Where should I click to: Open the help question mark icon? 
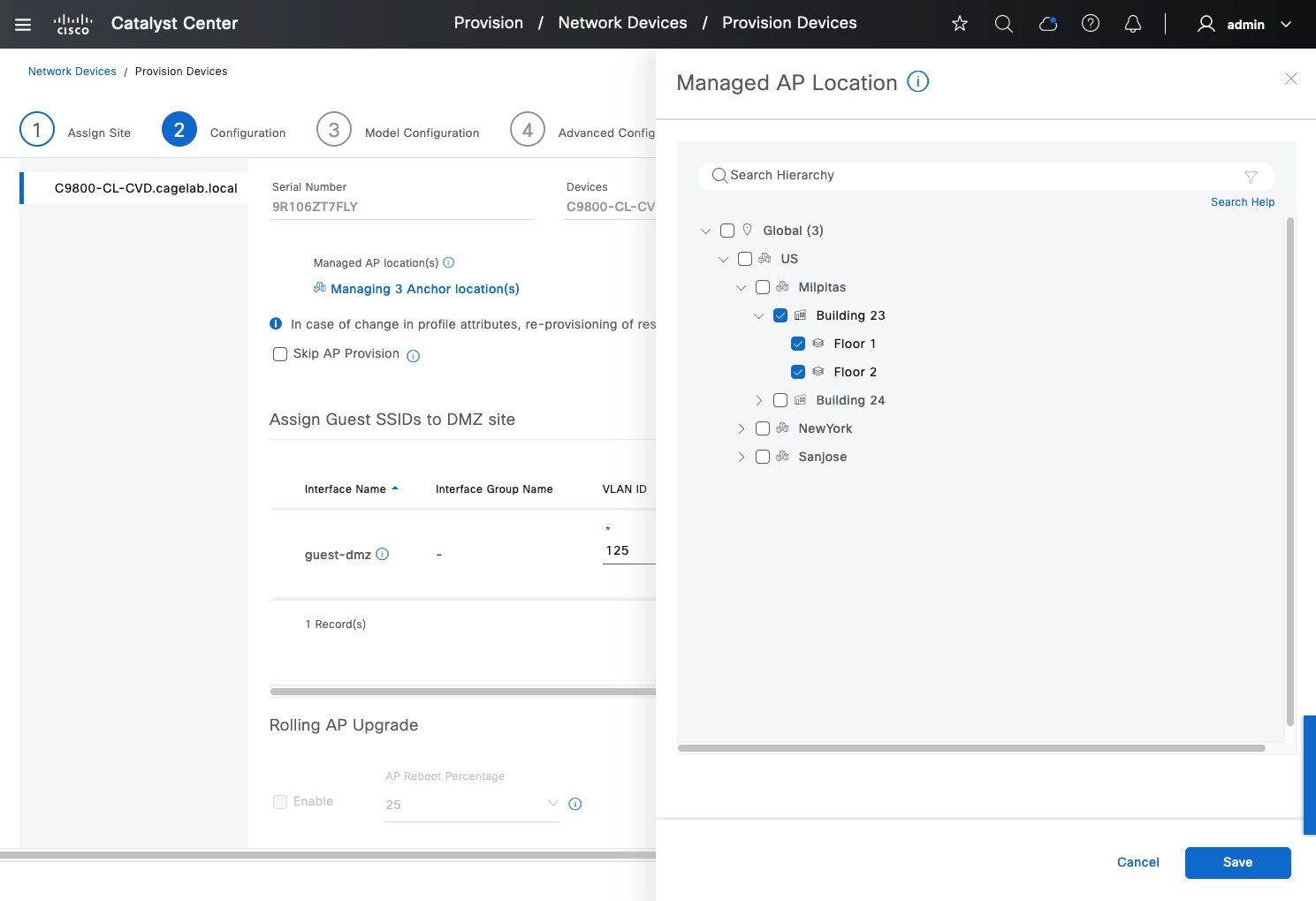click(1091, 24)
